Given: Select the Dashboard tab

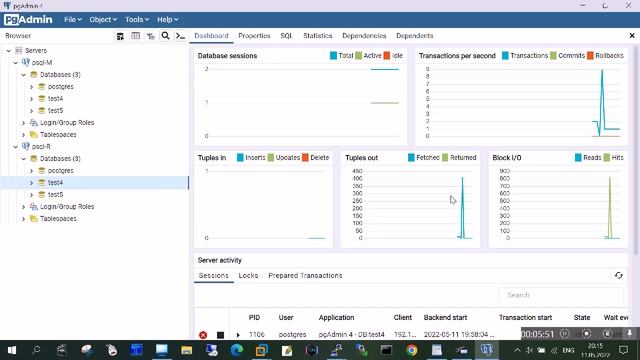Looking at the screenshot, I should tap(211, 36).
